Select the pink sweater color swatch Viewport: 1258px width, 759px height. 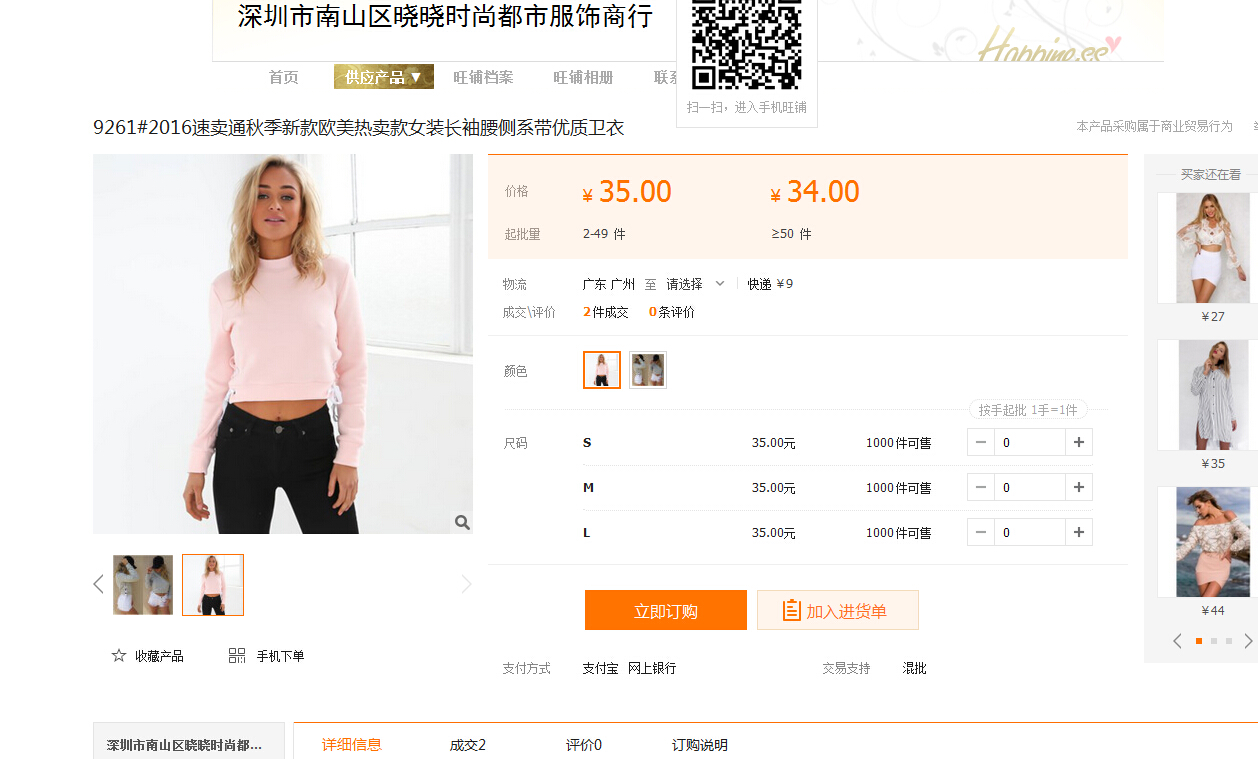tap(602, 370)
